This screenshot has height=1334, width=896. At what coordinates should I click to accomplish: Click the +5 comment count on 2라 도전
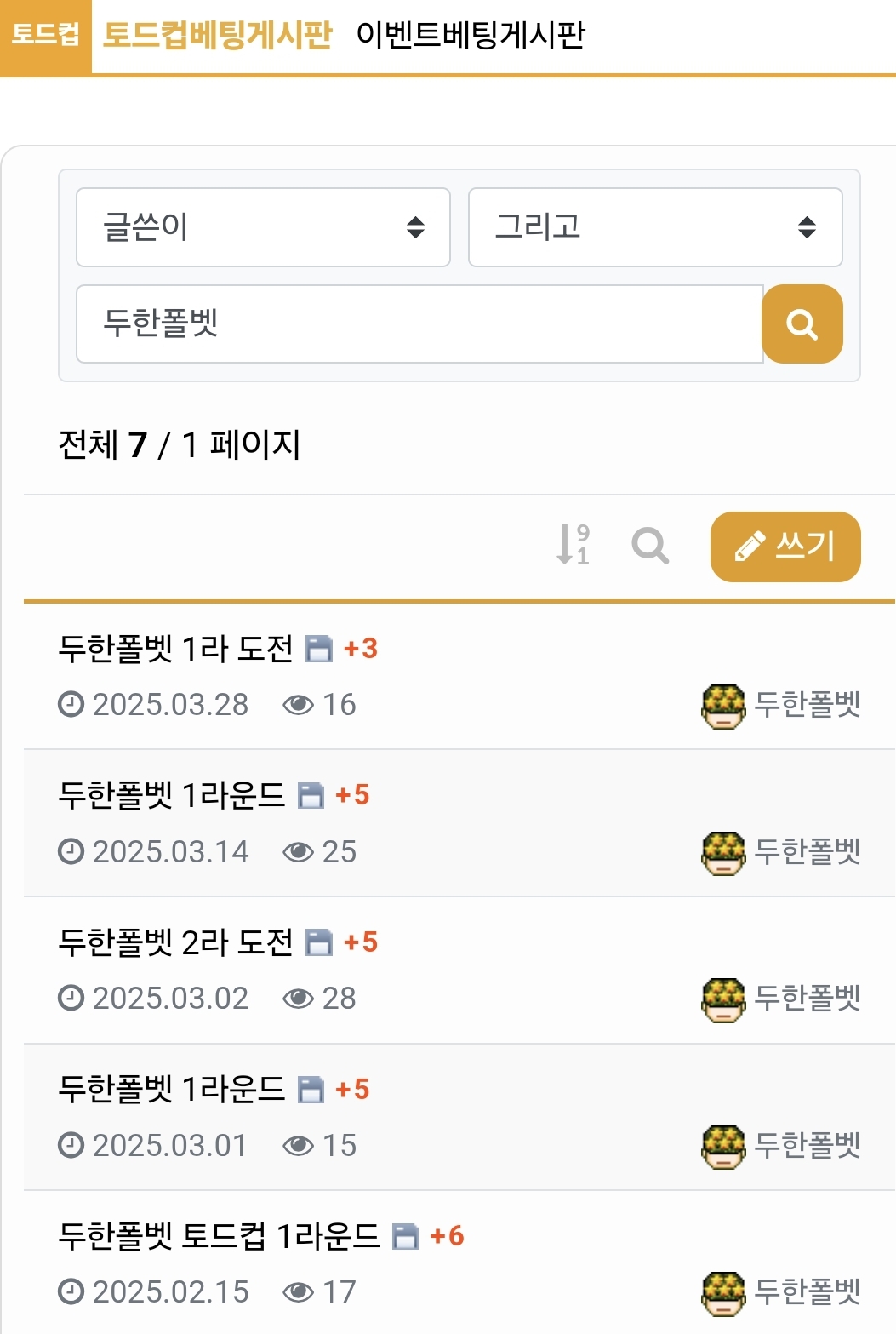pyautogui.click(x=361, y=942)
